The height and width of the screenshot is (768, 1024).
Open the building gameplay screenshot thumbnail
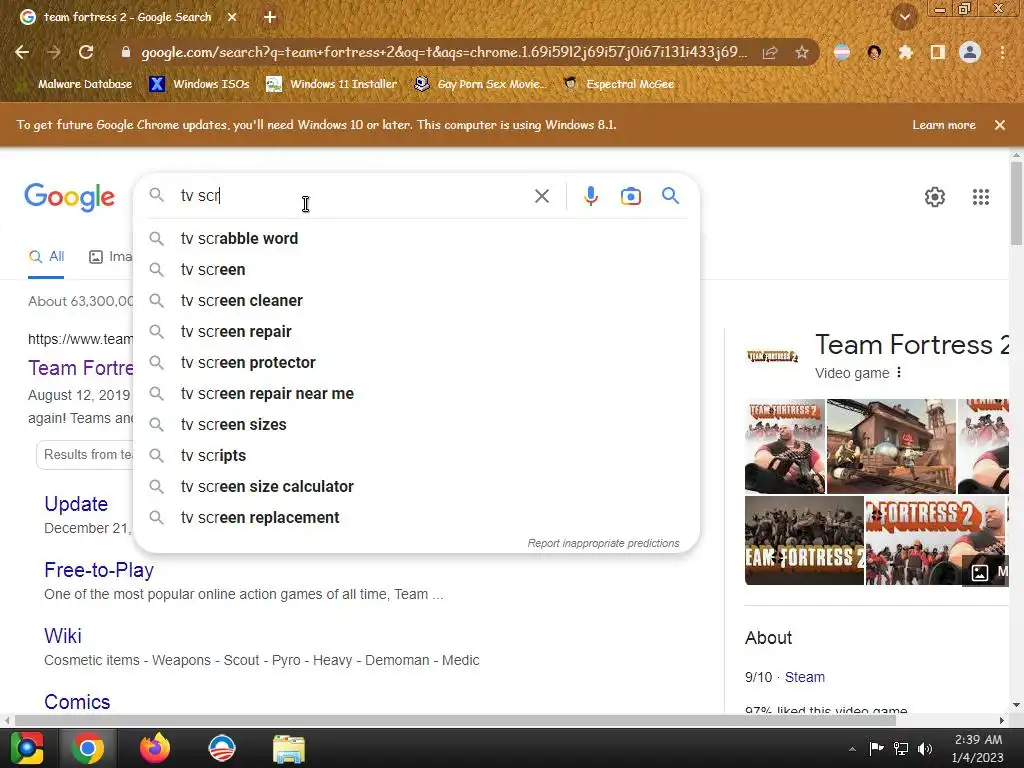pos(891,446)
